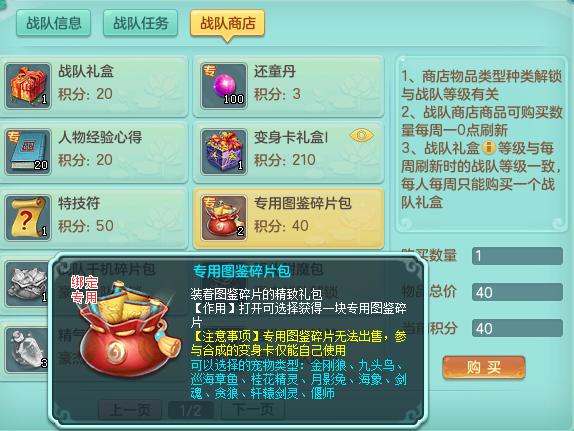Click the 物品总价 total price field

click(517, 292)
